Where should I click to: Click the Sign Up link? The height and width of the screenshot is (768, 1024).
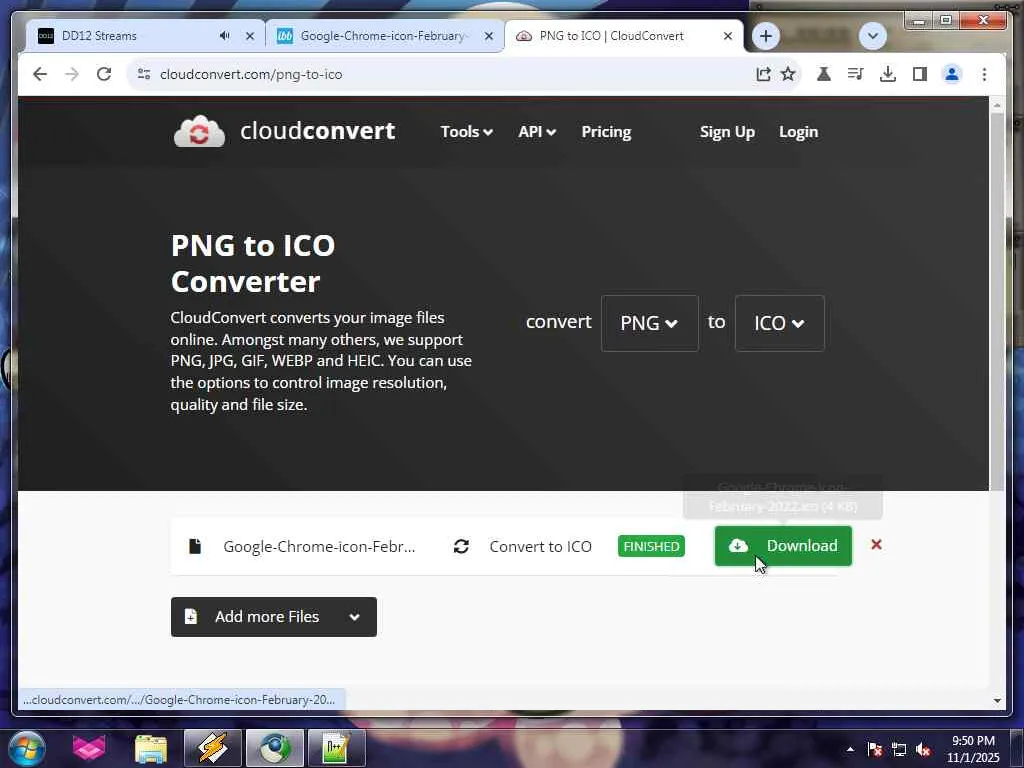pos(727,132)
